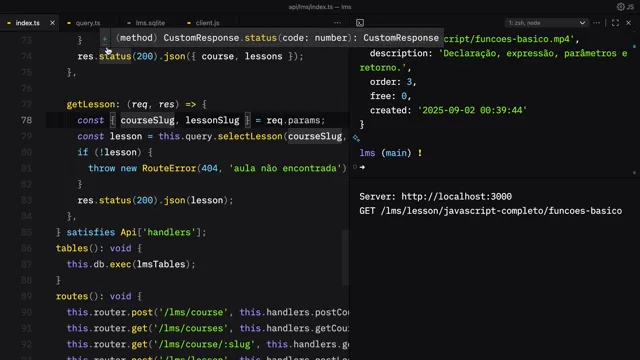Click 'routes' method declaration

coord(72,296)
